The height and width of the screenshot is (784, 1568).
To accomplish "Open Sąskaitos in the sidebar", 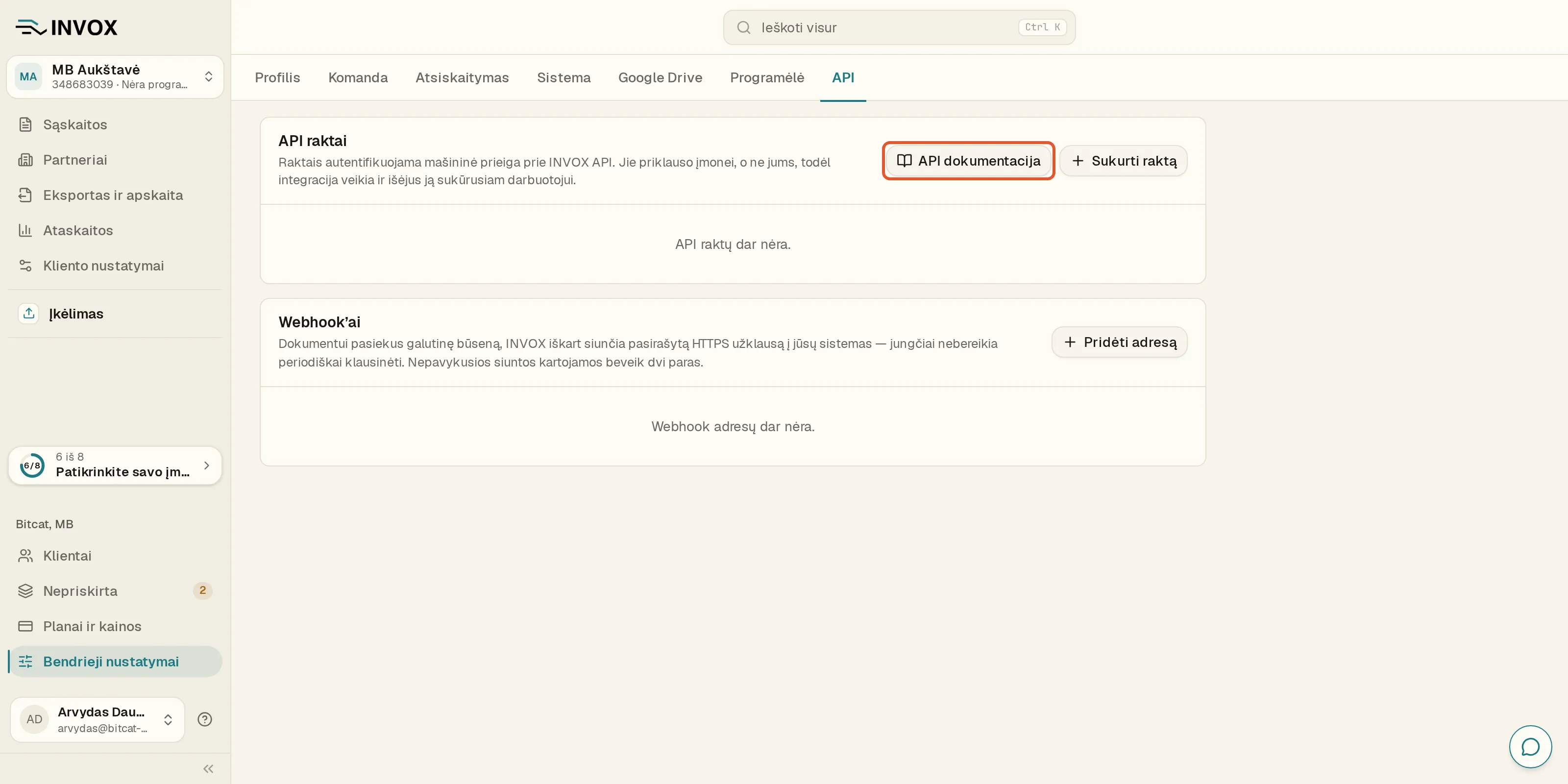I will (115, 124).
